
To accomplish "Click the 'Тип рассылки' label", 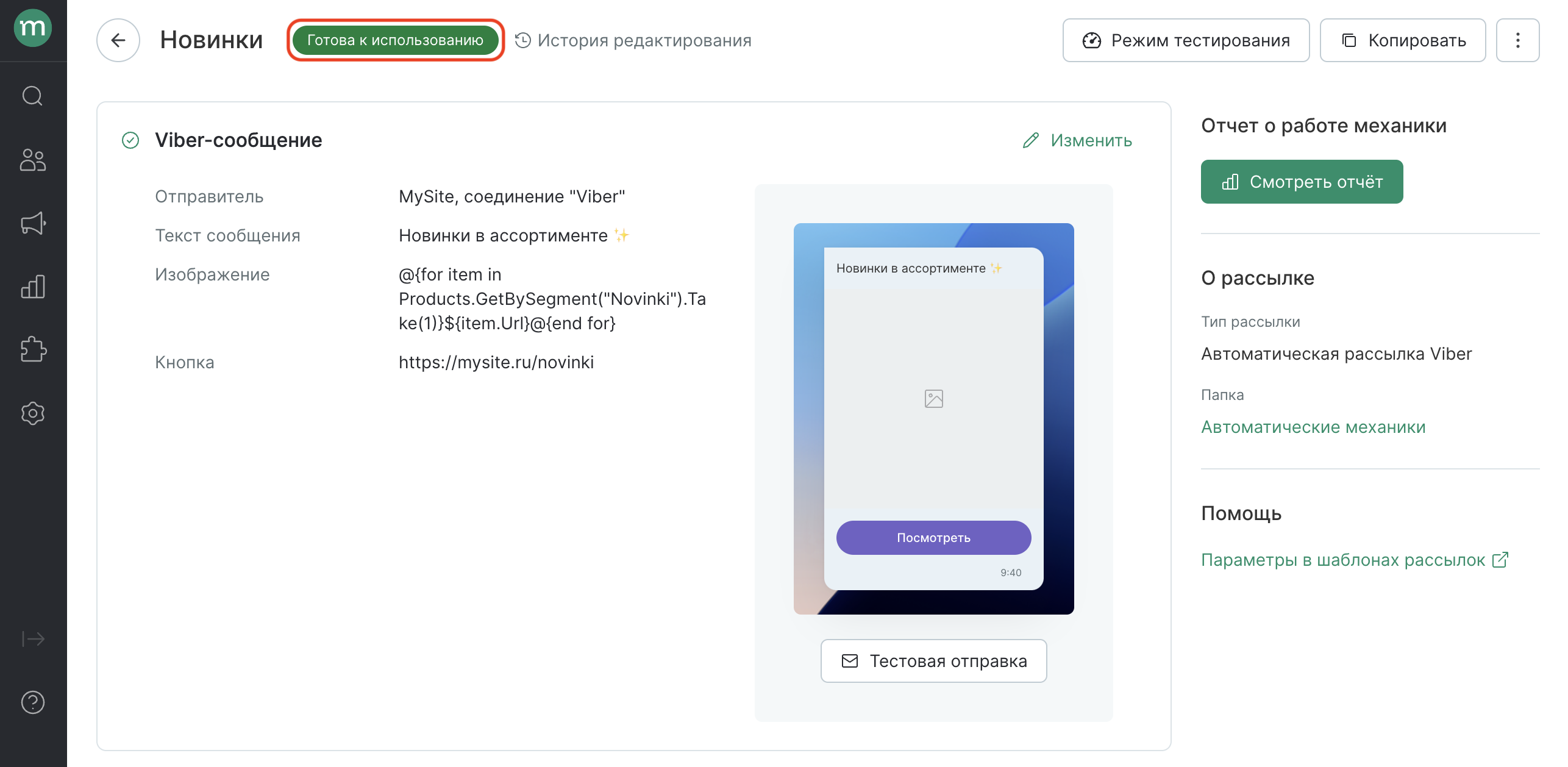I will pos(1250,322).
